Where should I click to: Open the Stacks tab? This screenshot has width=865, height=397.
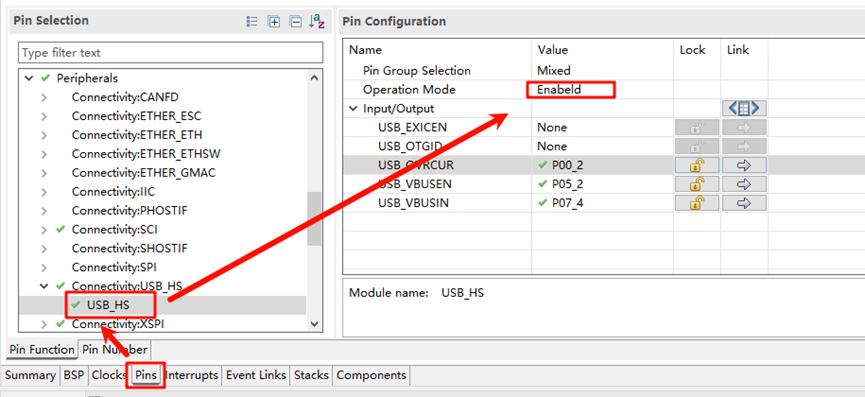(x=311, y=375)
